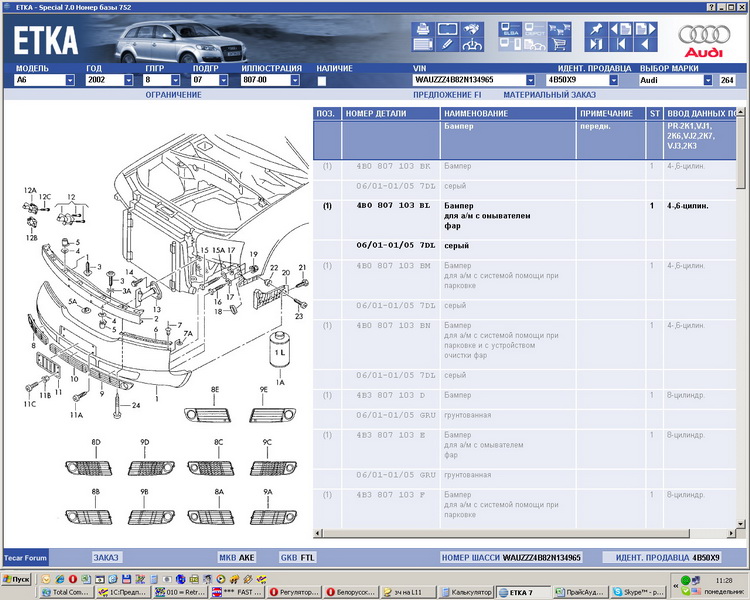Screen dimensions: 750x600
Task: Click the Пуск start button
Action: (17, 579)
